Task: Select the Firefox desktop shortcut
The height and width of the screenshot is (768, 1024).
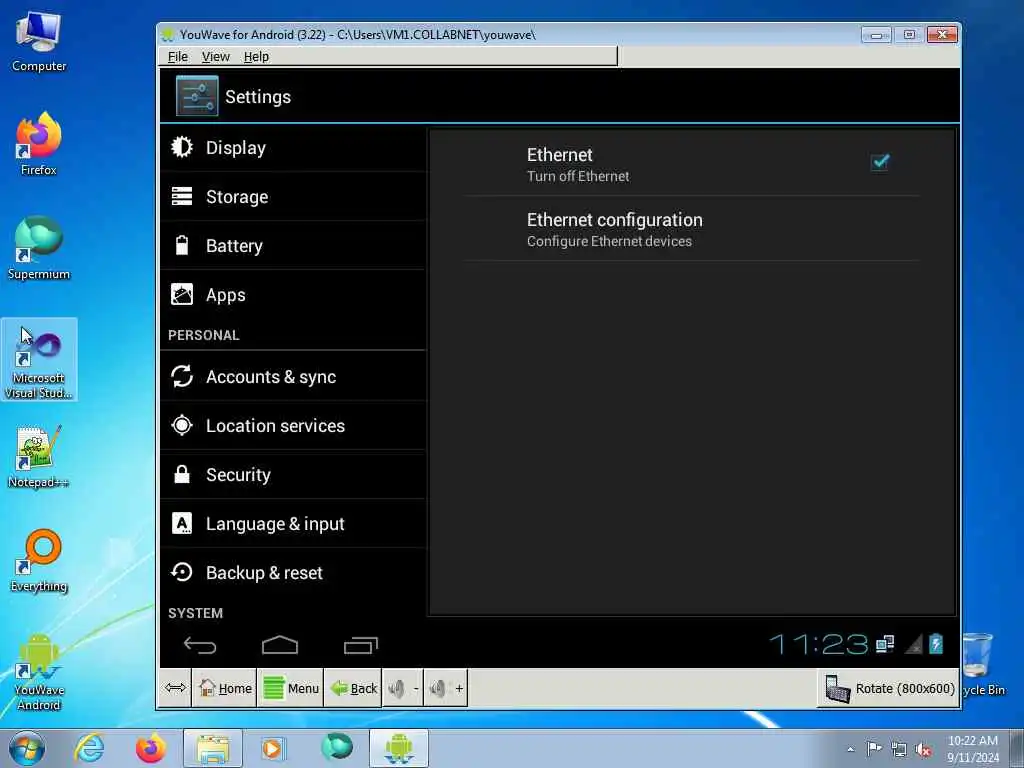Action: click(39, 145)
